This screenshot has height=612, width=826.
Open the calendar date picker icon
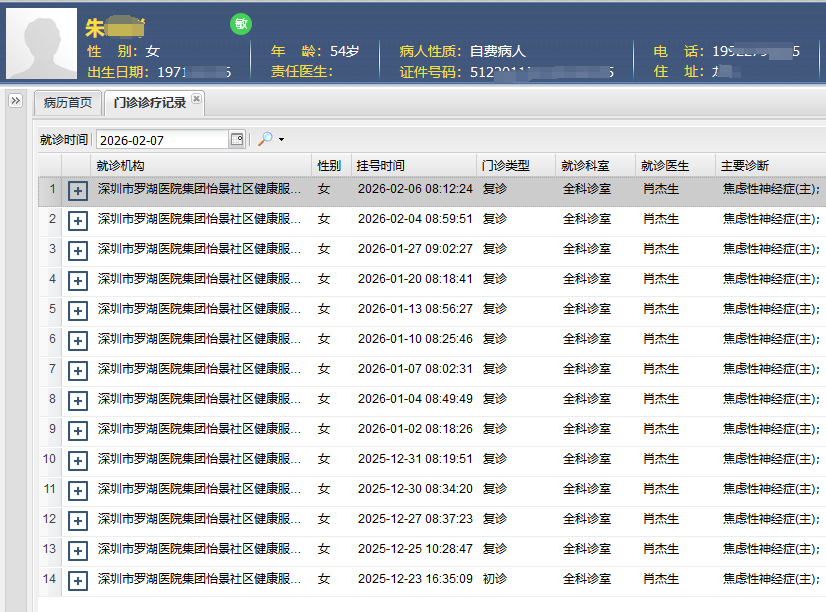point(237,140)
